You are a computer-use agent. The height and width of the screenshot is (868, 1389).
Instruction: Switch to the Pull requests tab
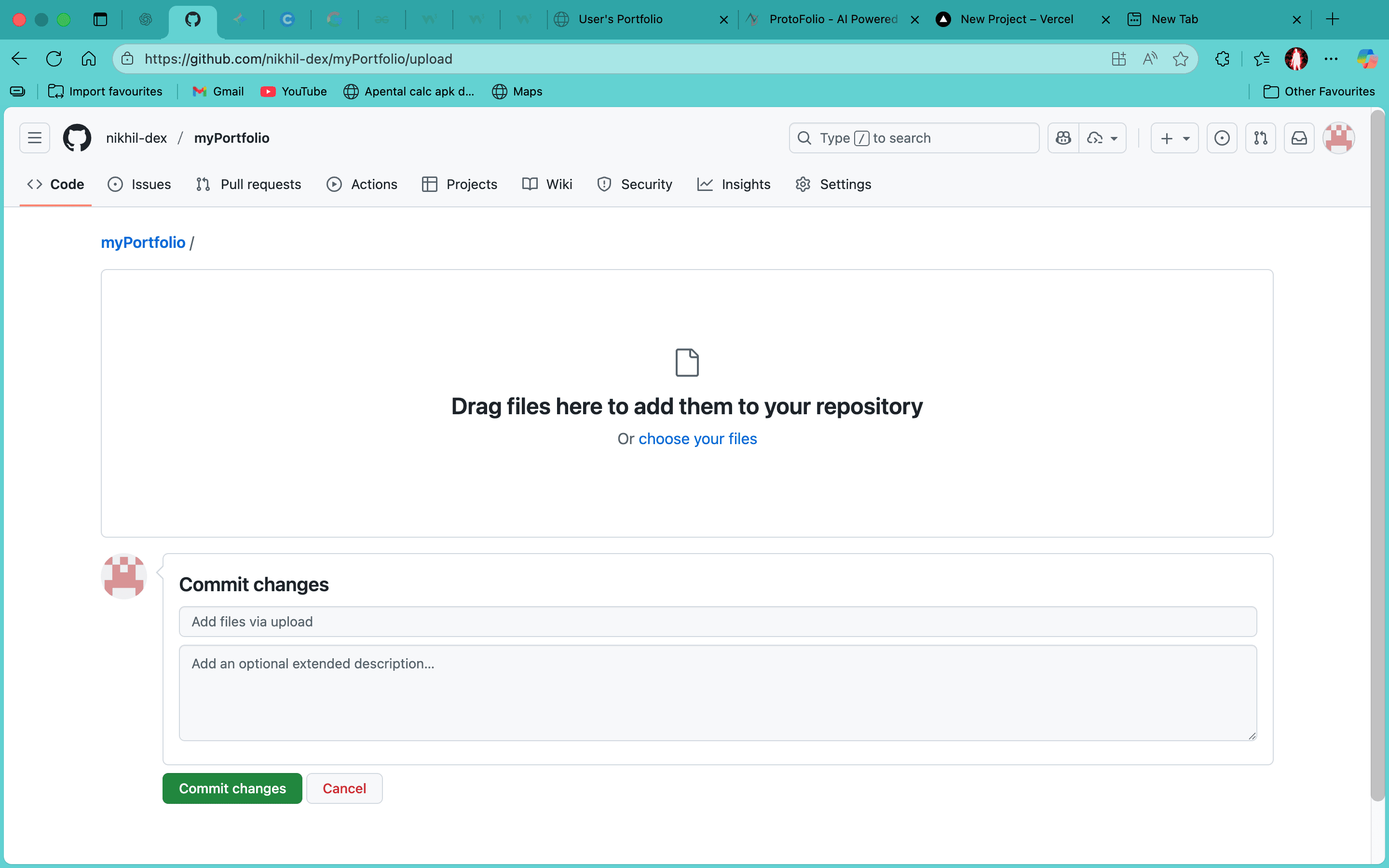click(248, 184)
